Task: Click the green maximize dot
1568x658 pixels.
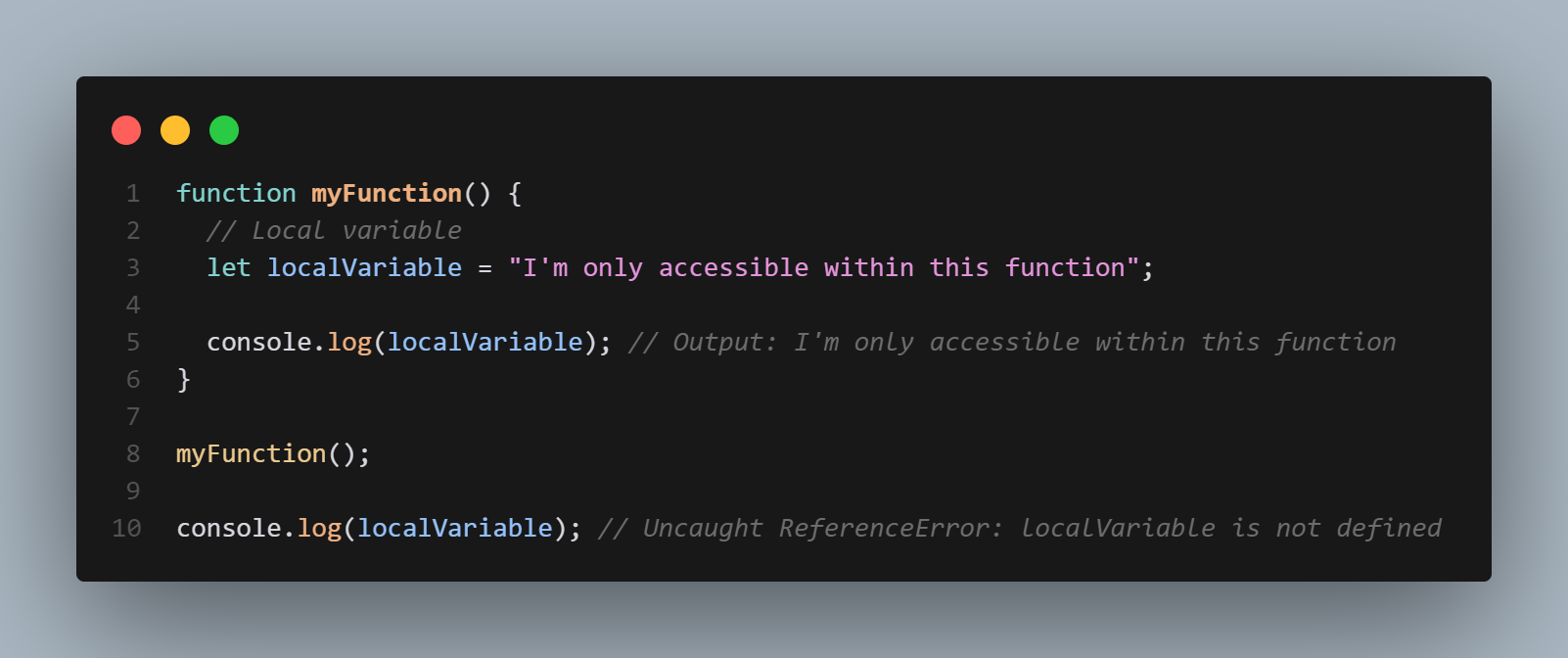Action: click(224, 130)
